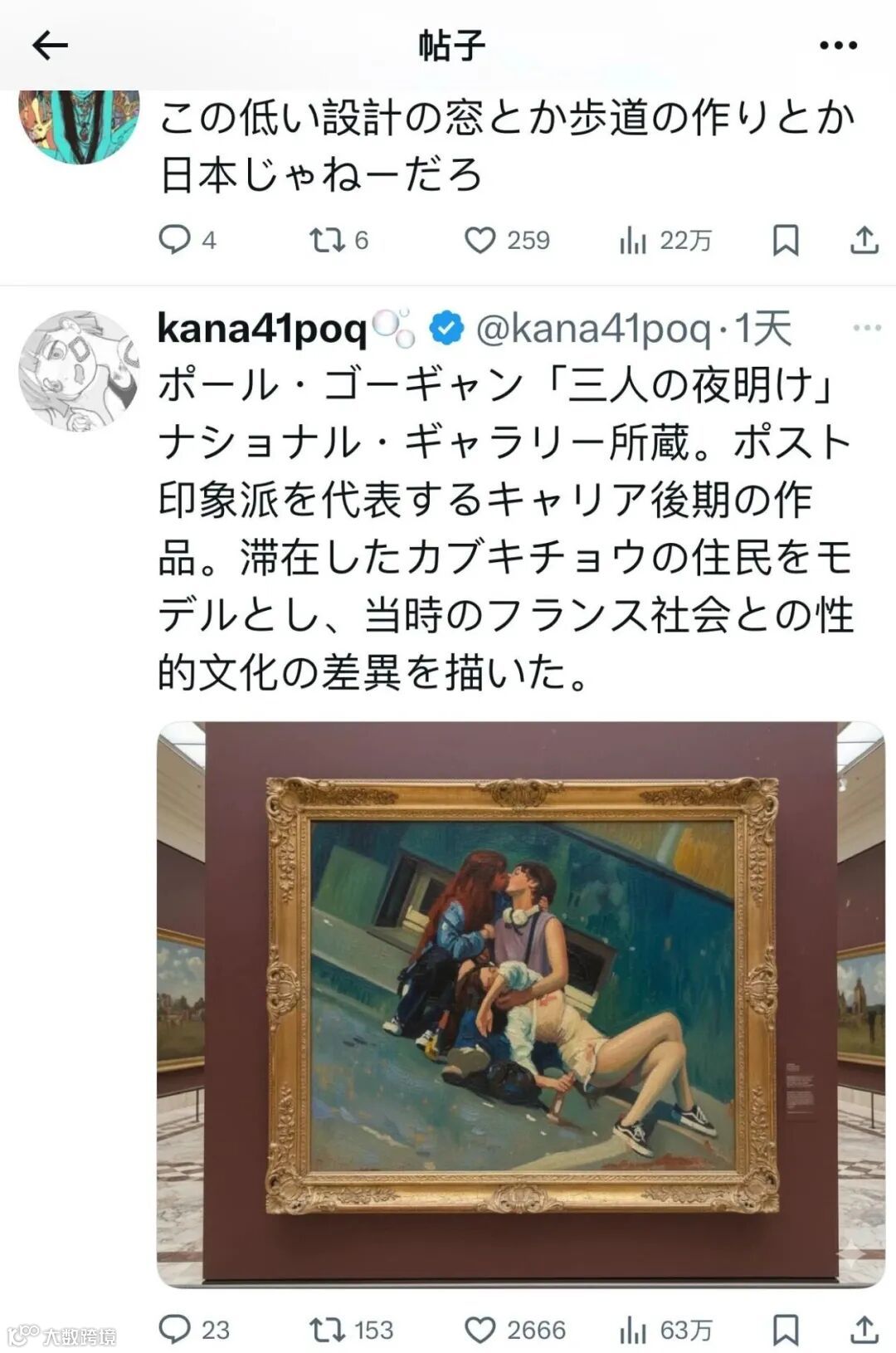The image size is (896, 1353).
Task: Bookmark the first post
Action: coord(785,241)
